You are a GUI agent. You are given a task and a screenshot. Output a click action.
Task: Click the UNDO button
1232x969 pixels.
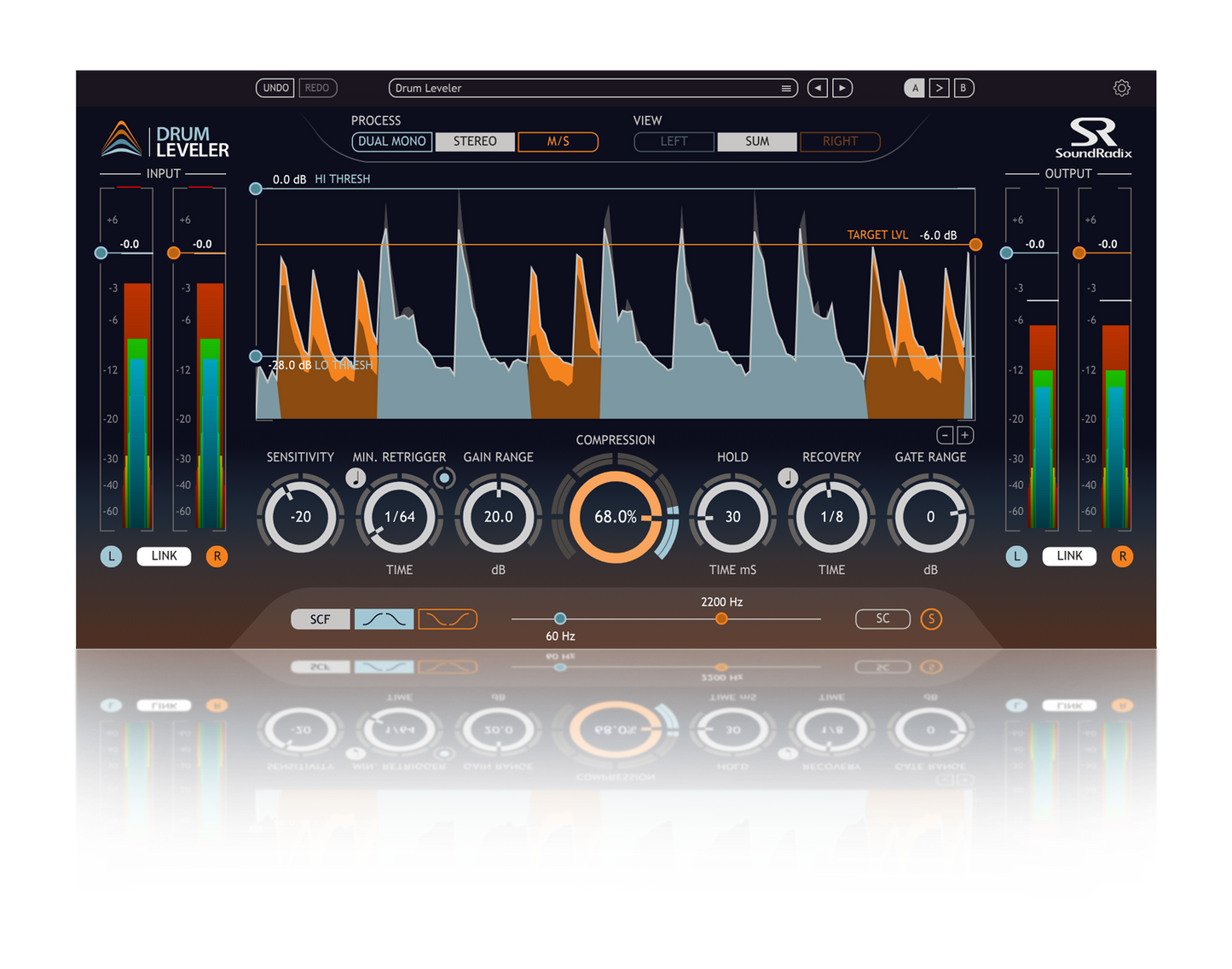275,88
